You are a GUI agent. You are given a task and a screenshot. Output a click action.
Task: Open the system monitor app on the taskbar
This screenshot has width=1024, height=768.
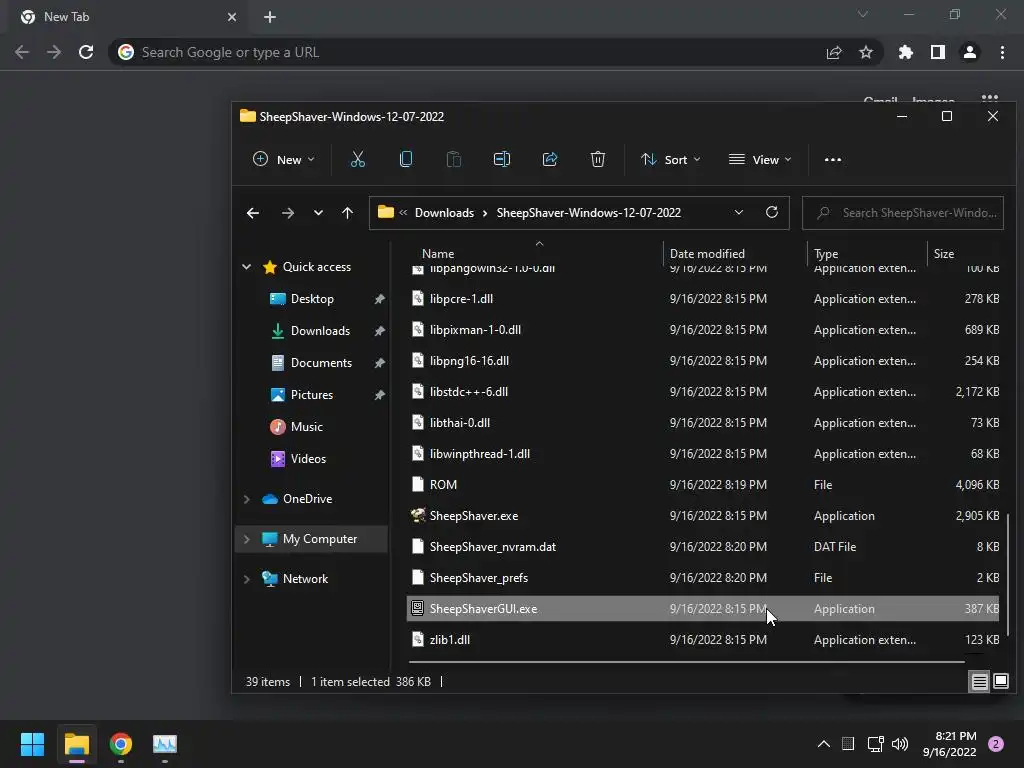[165, 744]
